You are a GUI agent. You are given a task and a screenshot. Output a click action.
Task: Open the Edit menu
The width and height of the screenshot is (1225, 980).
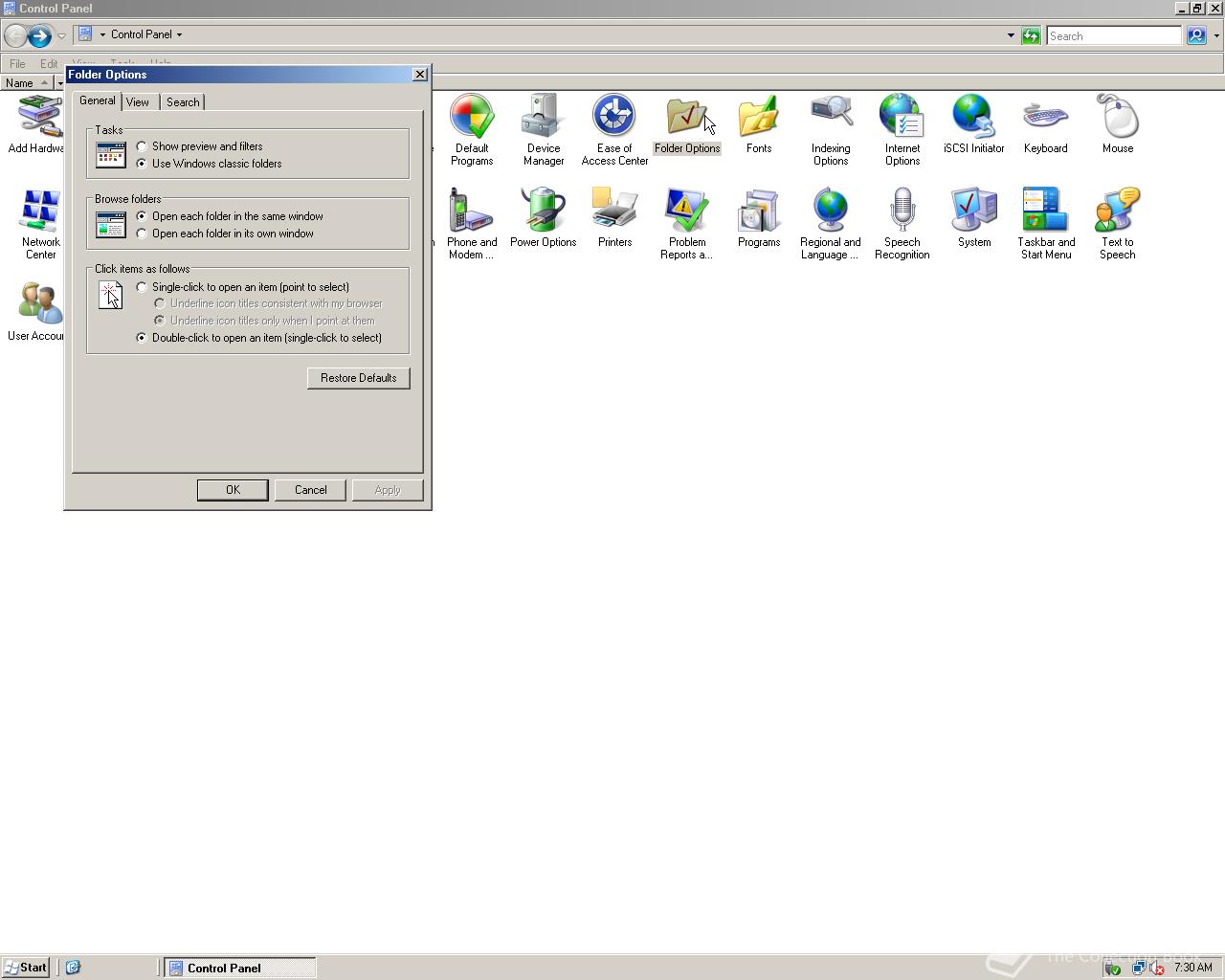[x=49, y=64]
